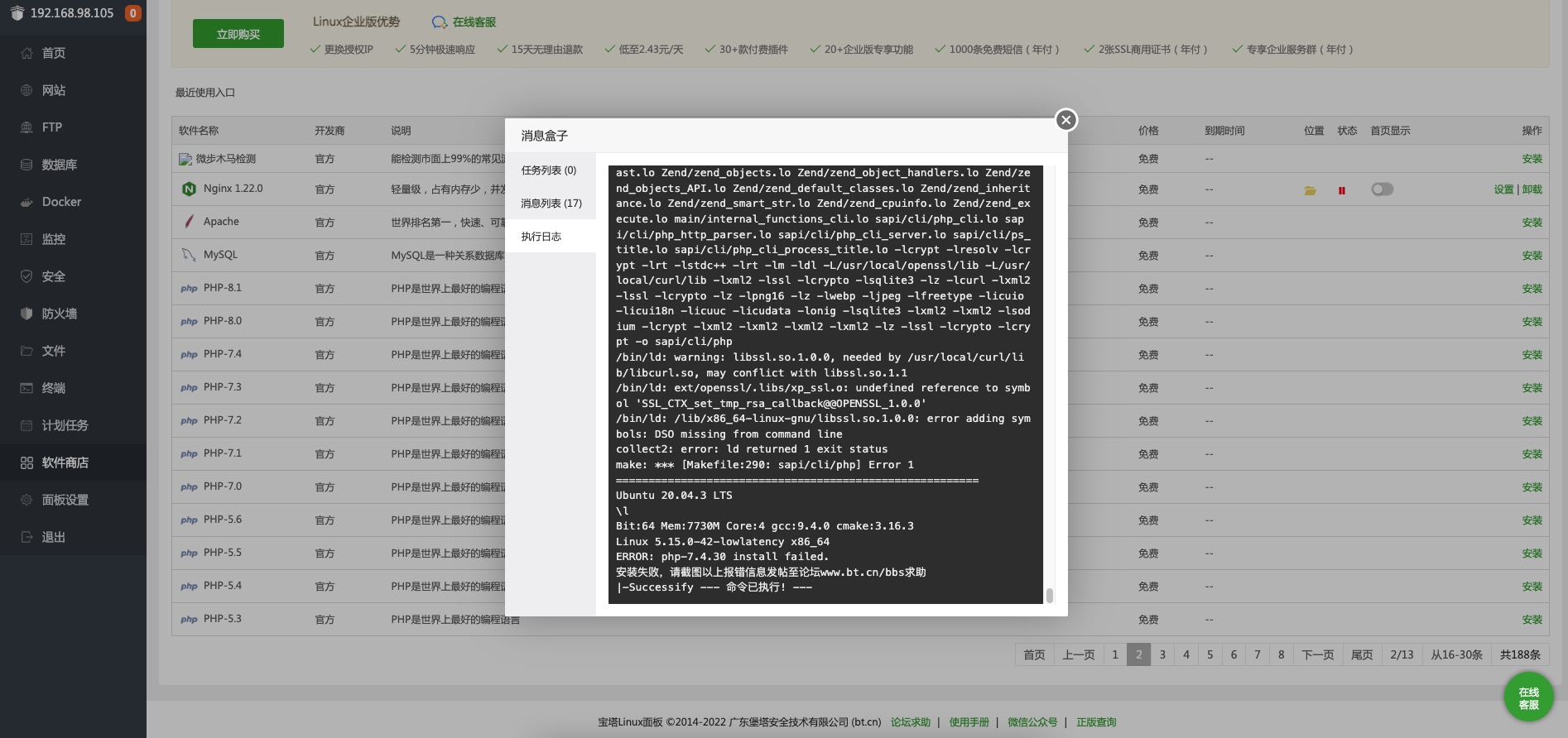The height and width of the screenshot is (738, 1568).
Task: Click Nginx 设置 link
Action: [x=1503, y=189]
